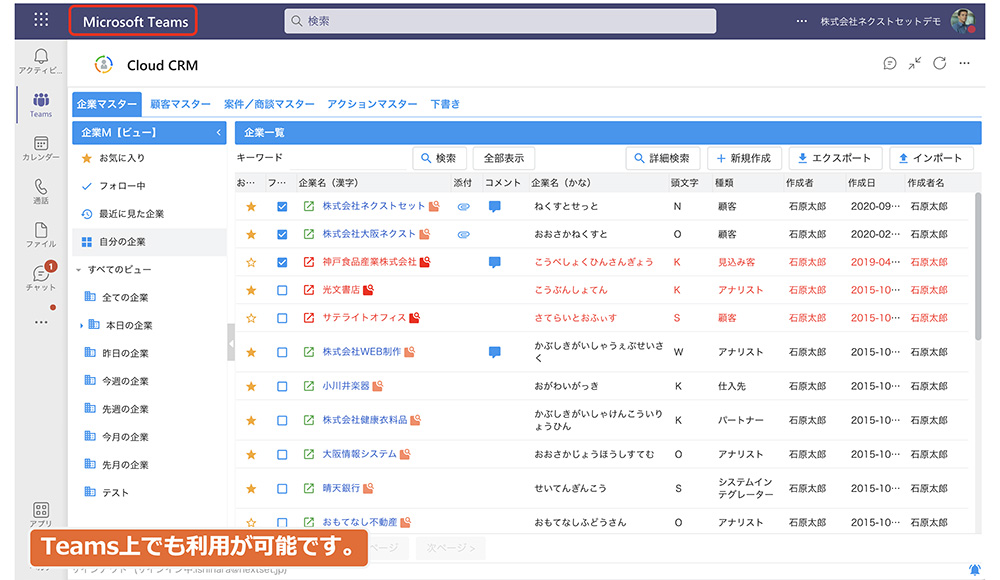Show more sidebar apps ellipsis
Image resolution: width=1000 pixels, height=580 pixels.
[41, 322]
